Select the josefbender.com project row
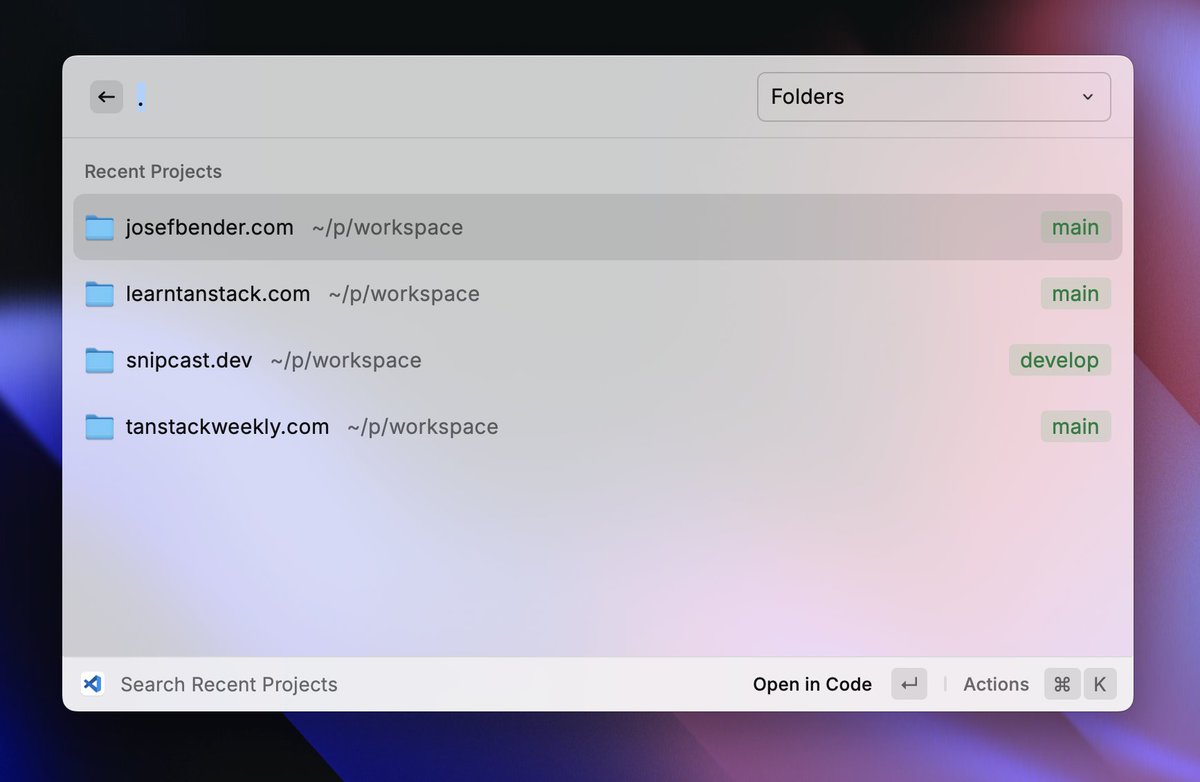Screen dimensions: 1200x782 pyautogui.click(x=598, y=227)
